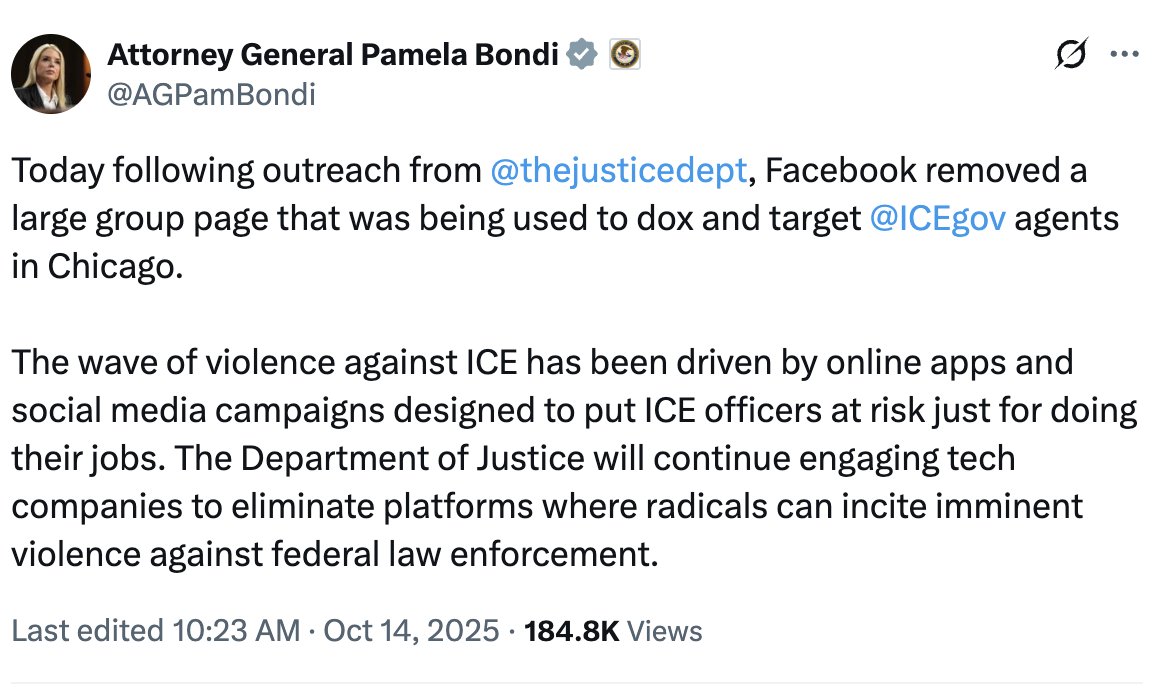Click "in Chicago." in first paragraph
The image size is (1160, 692).
tap(98, 267)
